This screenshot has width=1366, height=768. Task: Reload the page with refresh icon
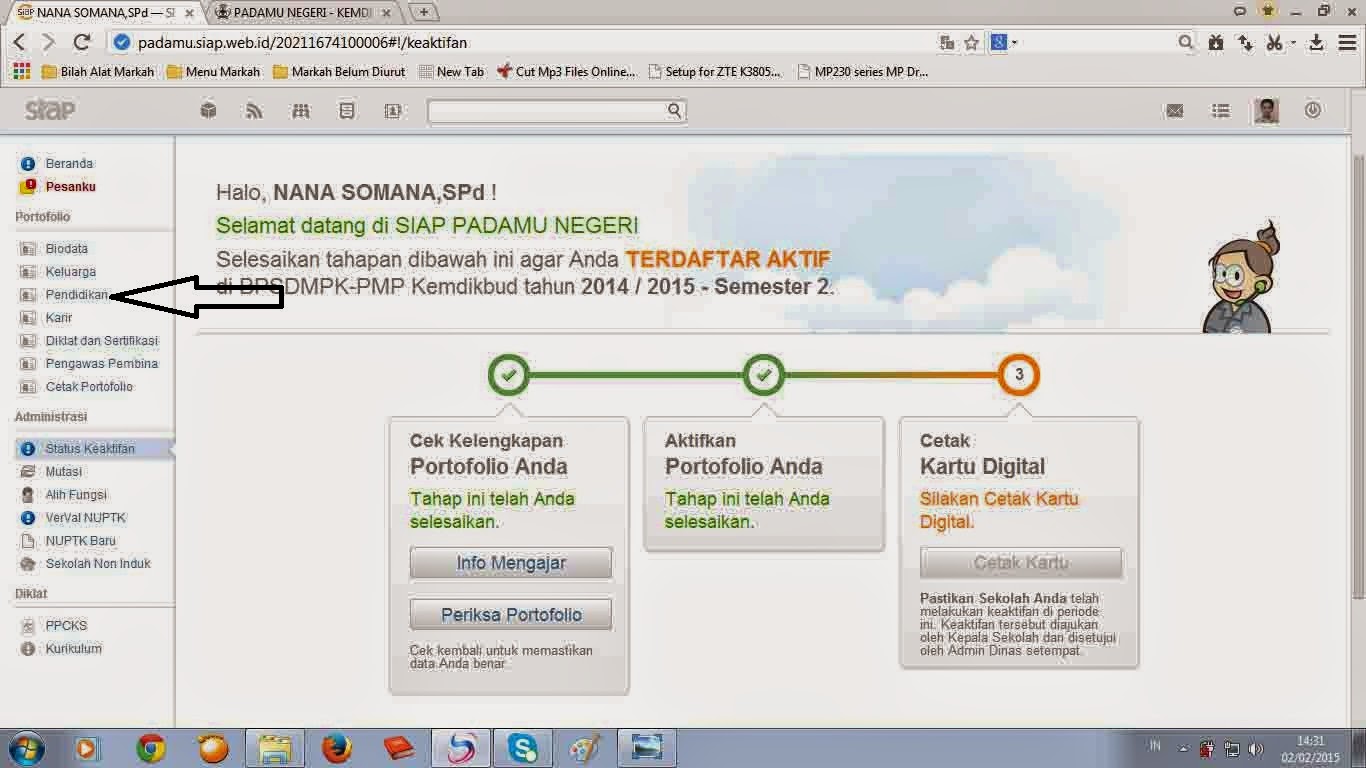tap(82, 42)
